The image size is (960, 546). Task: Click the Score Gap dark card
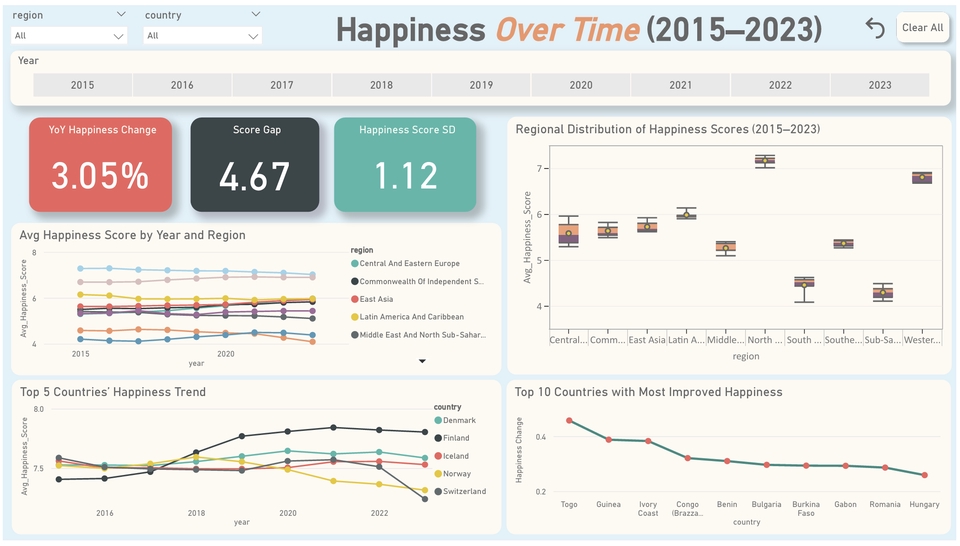[x=255, y=165]
